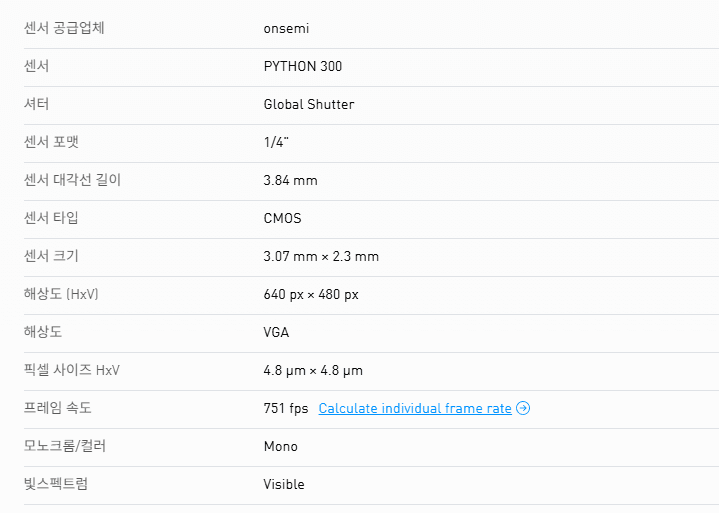Click the 3.84 mm diagonal length value
Screen dimensions: 719x513
(290, 180)
